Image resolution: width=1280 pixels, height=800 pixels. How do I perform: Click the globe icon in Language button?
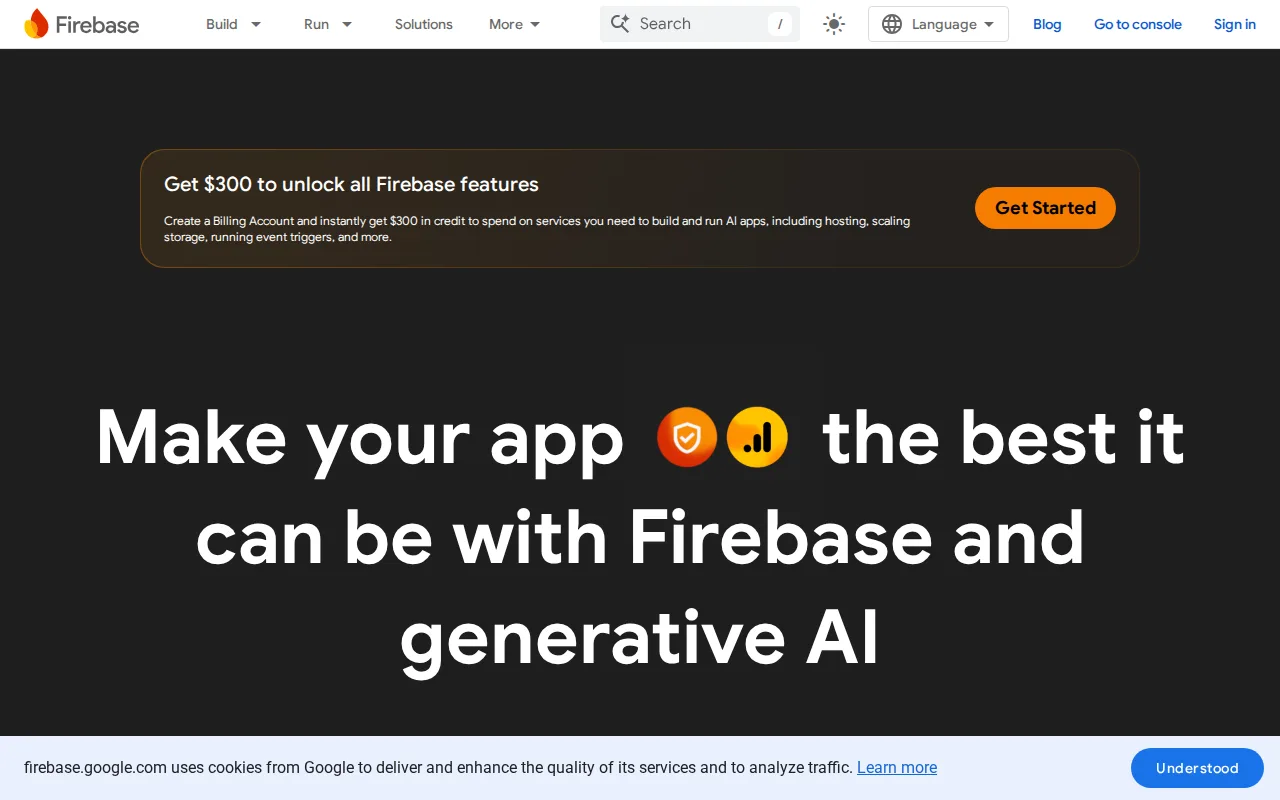point(892,24)
